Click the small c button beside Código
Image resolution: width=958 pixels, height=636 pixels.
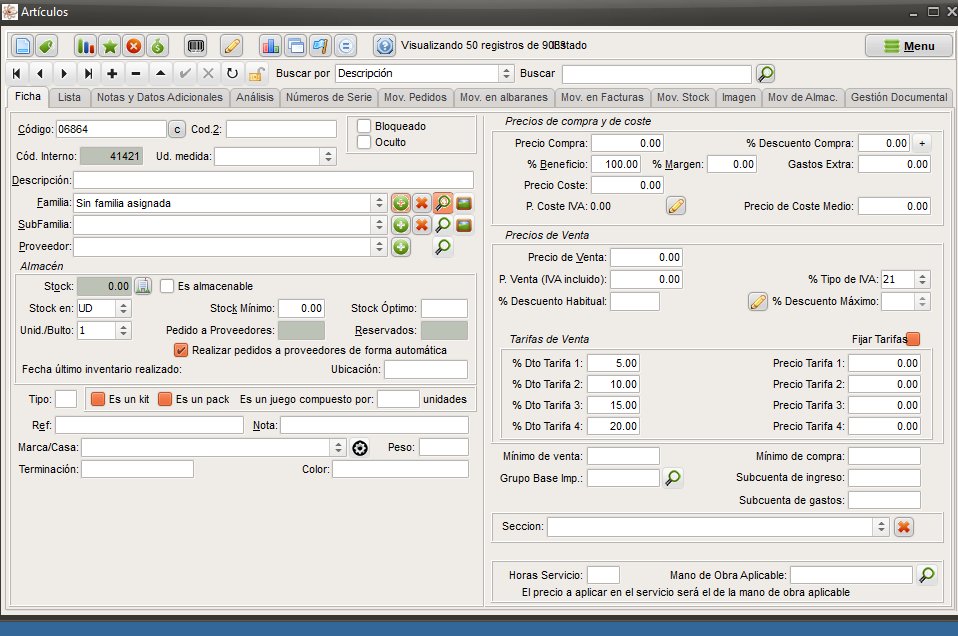177,130
